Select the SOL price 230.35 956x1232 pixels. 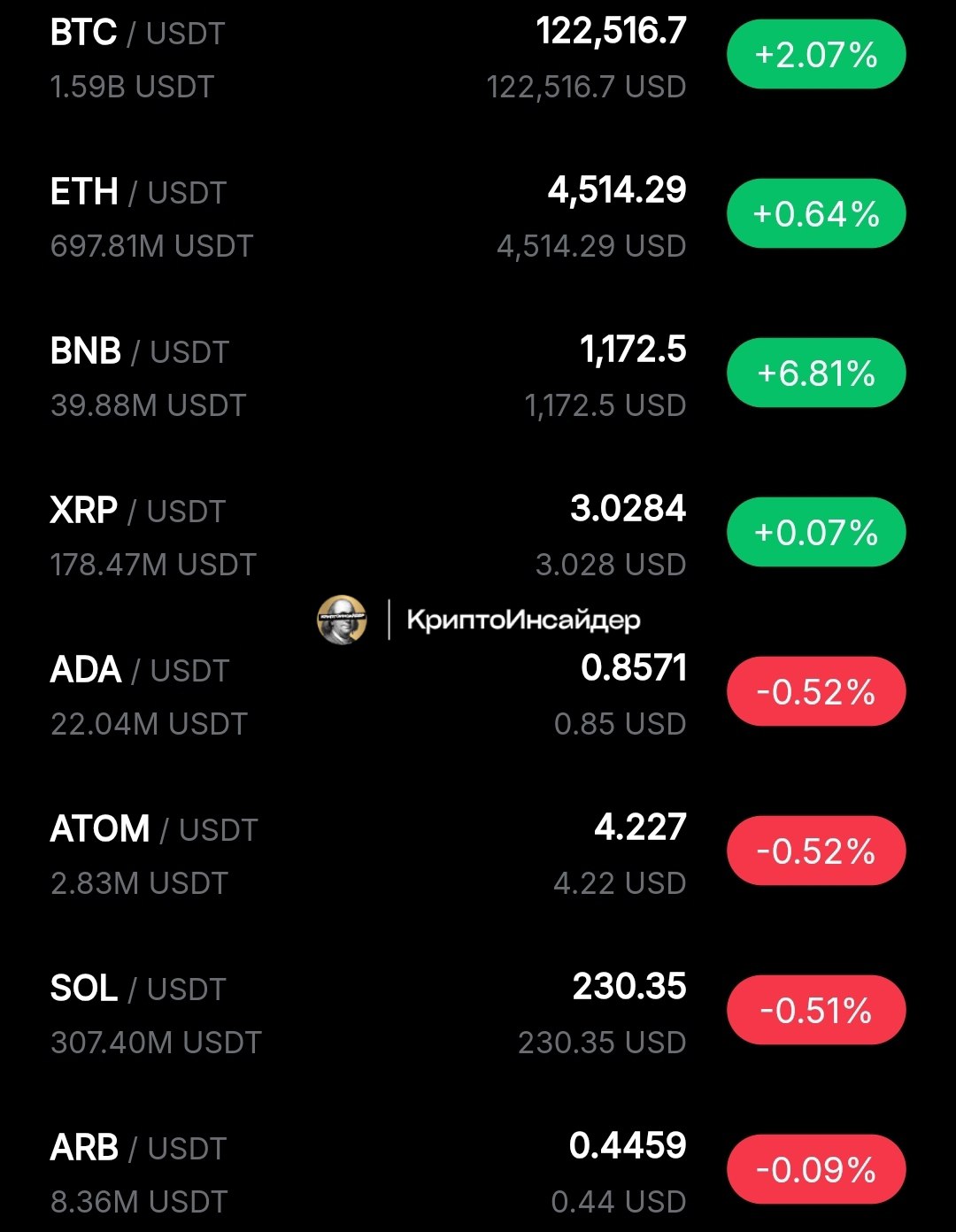(628, 987)
